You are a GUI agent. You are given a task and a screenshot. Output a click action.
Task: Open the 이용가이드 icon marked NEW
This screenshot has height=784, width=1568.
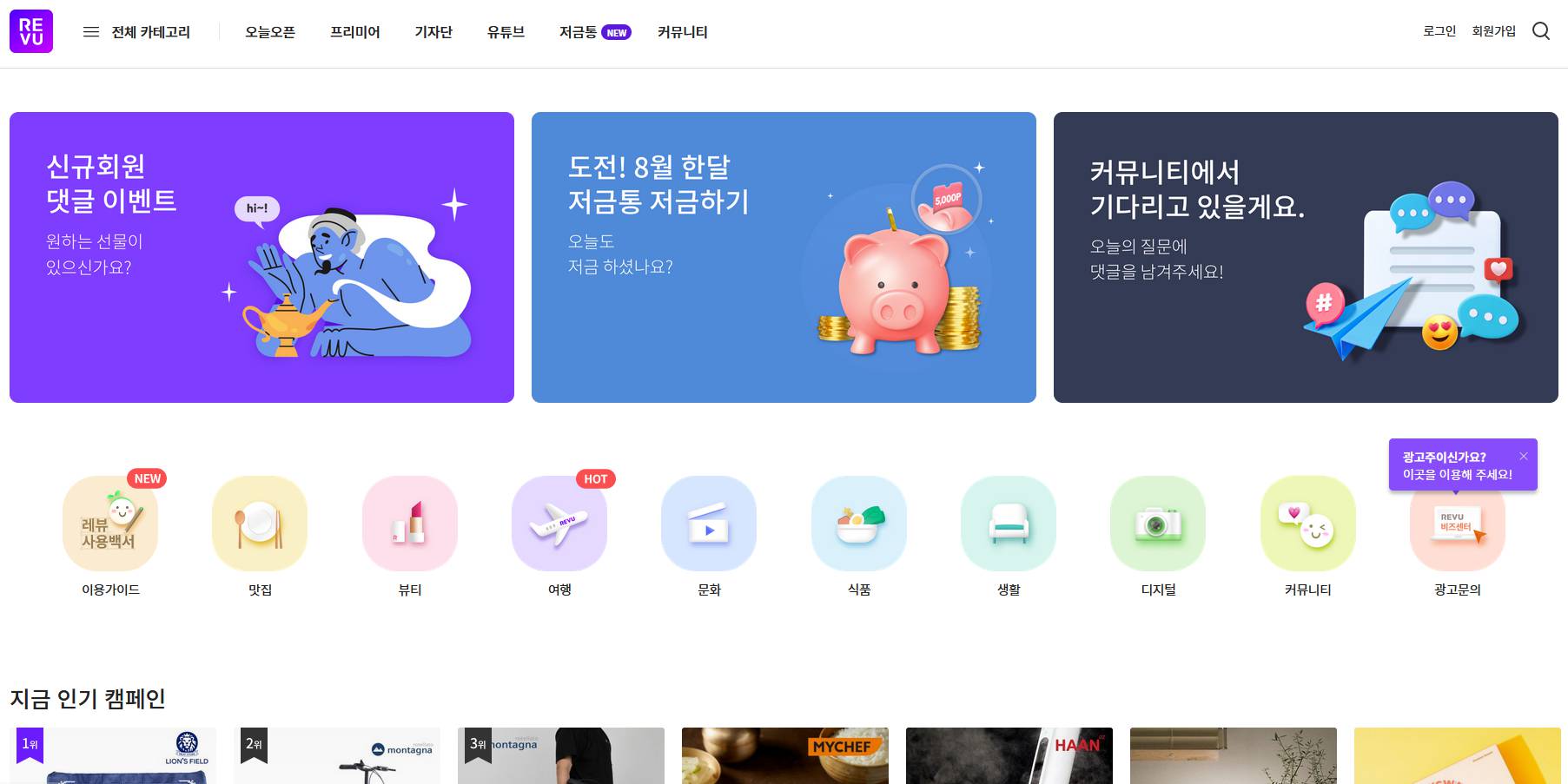(109, 524)
